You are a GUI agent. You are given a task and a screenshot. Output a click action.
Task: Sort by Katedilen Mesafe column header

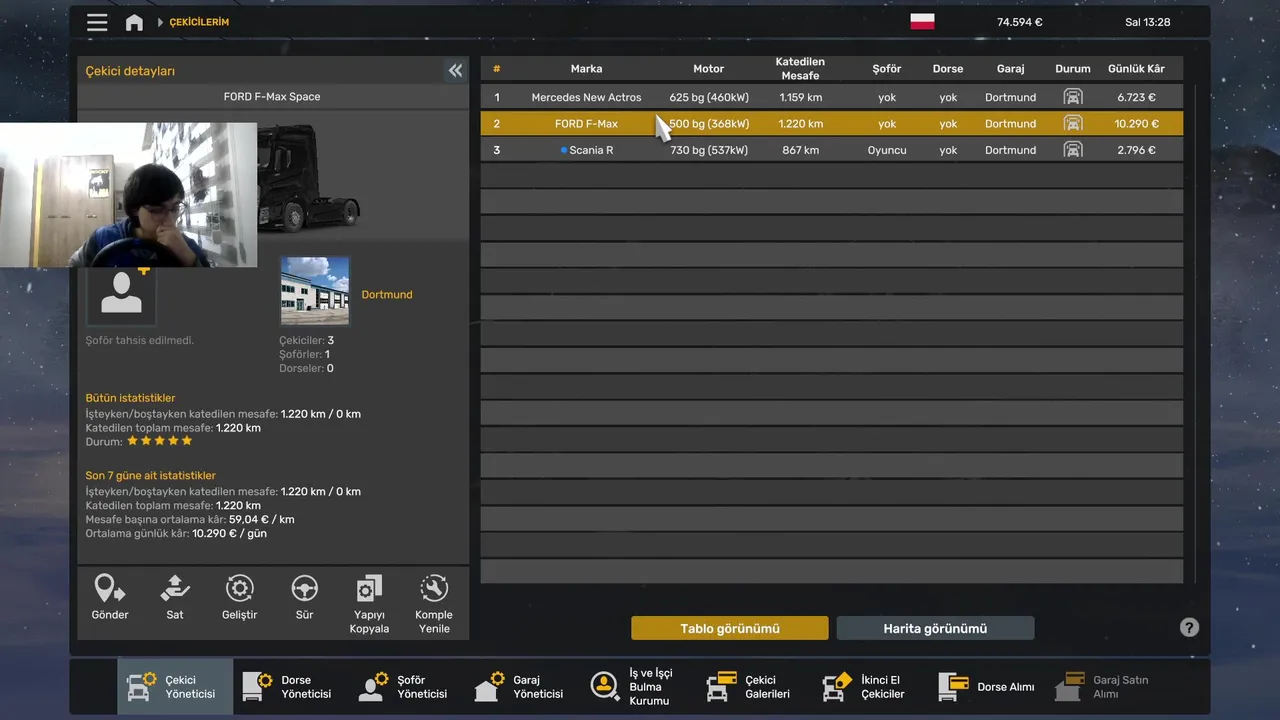(800, 69)
